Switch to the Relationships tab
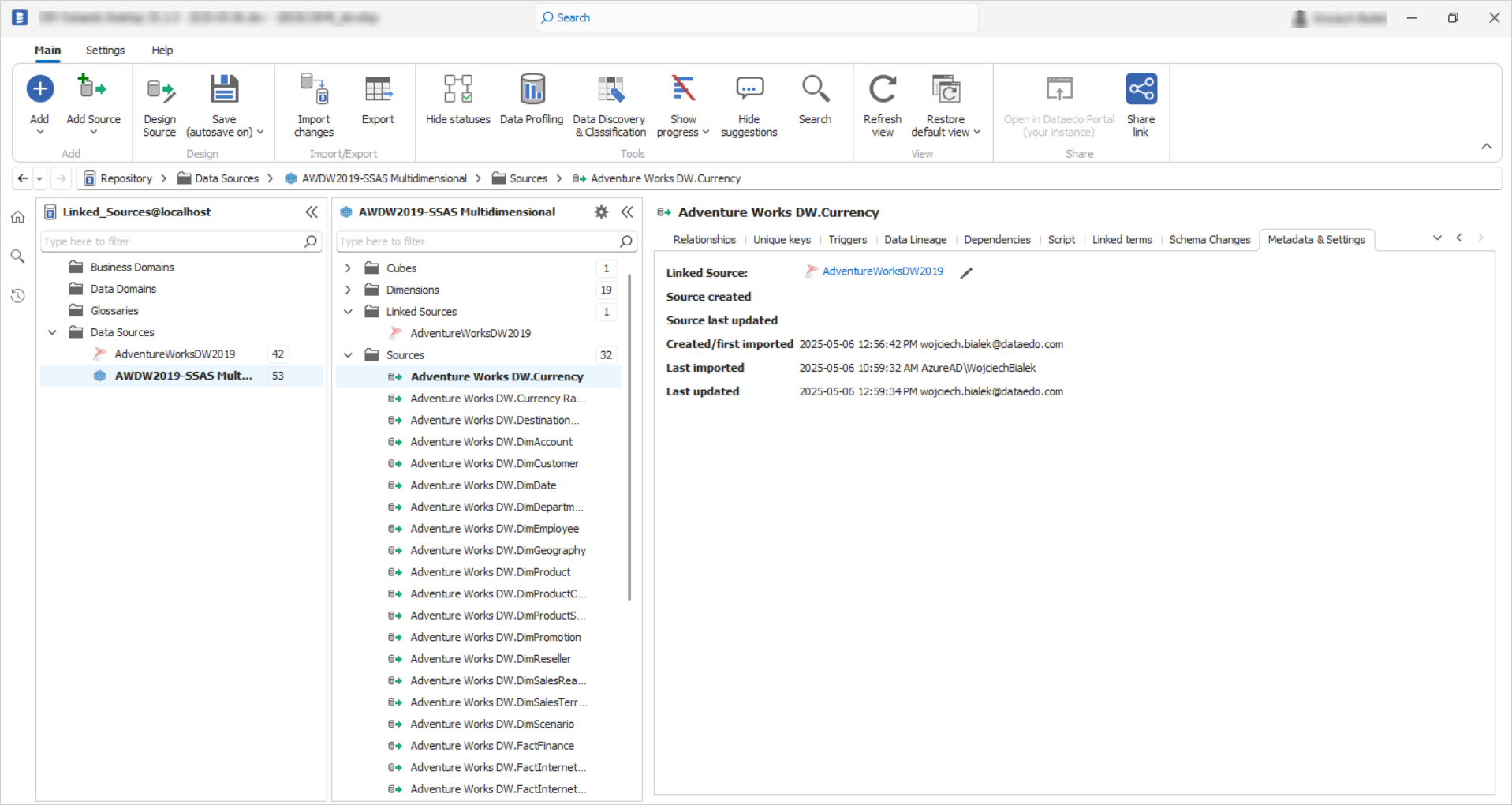 click(x=704, y=239)
